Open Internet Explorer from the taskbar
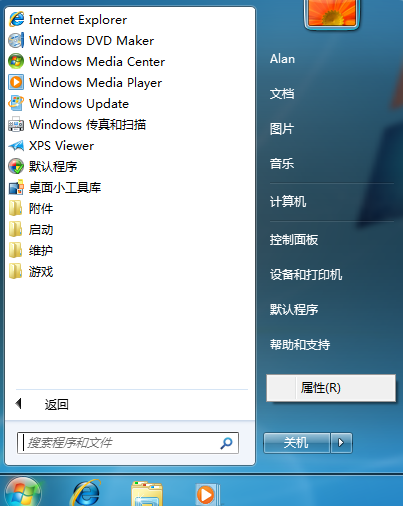This screenshot has height=506, width=403. click(86, 492)
